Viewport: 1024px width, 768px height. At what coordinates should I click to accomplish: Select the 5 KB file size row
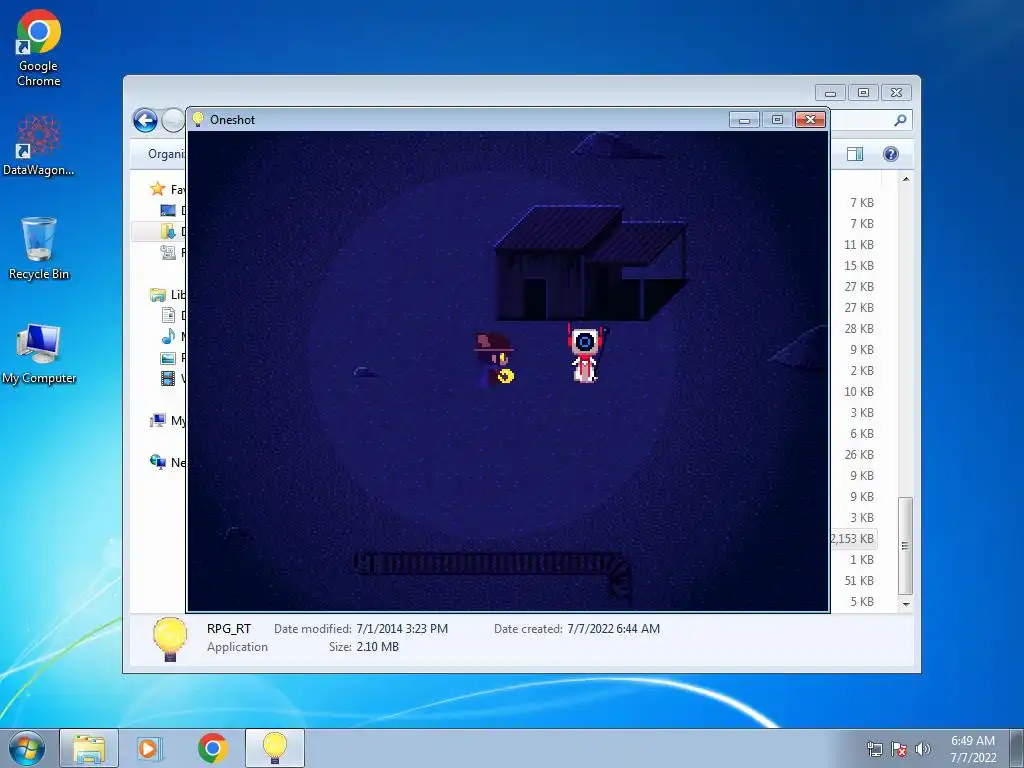click(862, 601)
